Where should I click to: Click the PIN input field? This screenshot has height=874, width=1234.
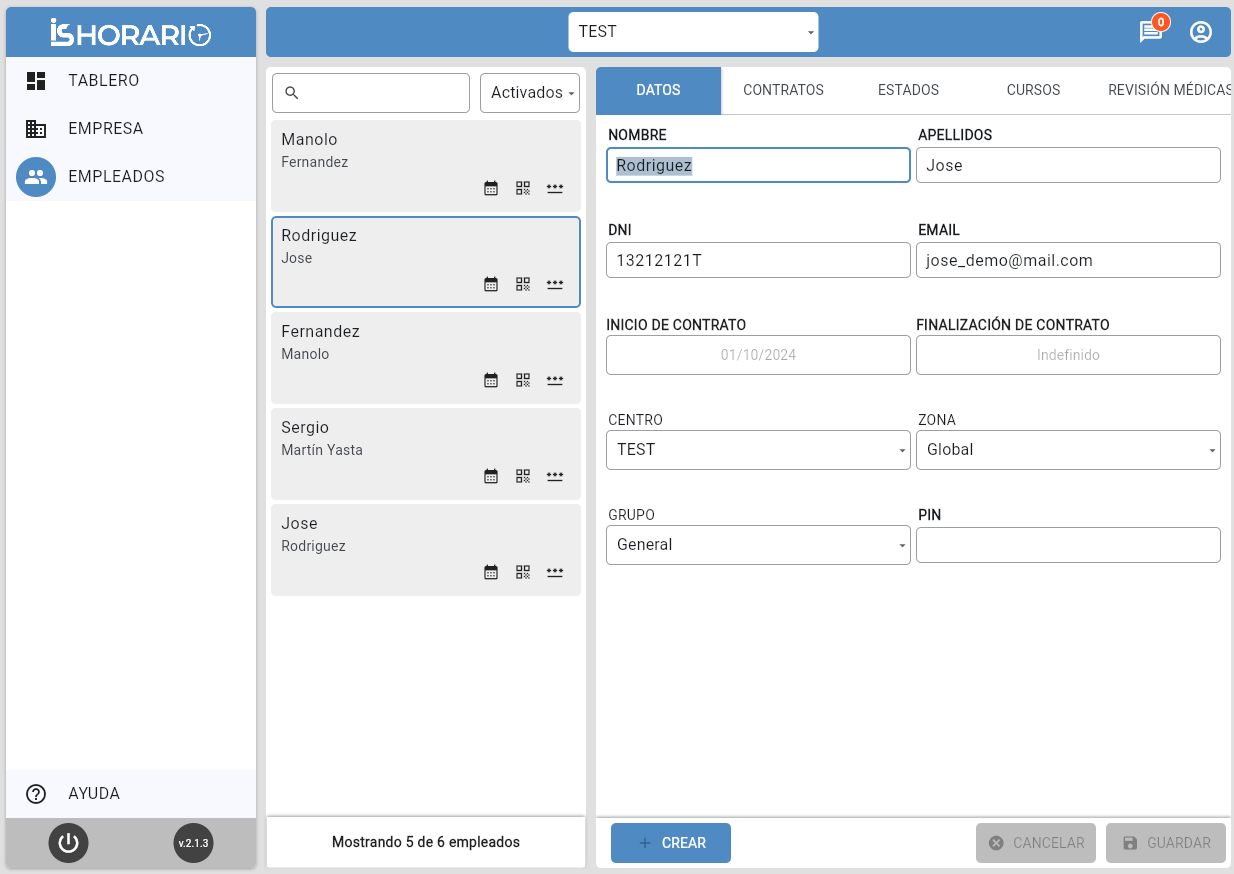click(x=1068, y=545)
